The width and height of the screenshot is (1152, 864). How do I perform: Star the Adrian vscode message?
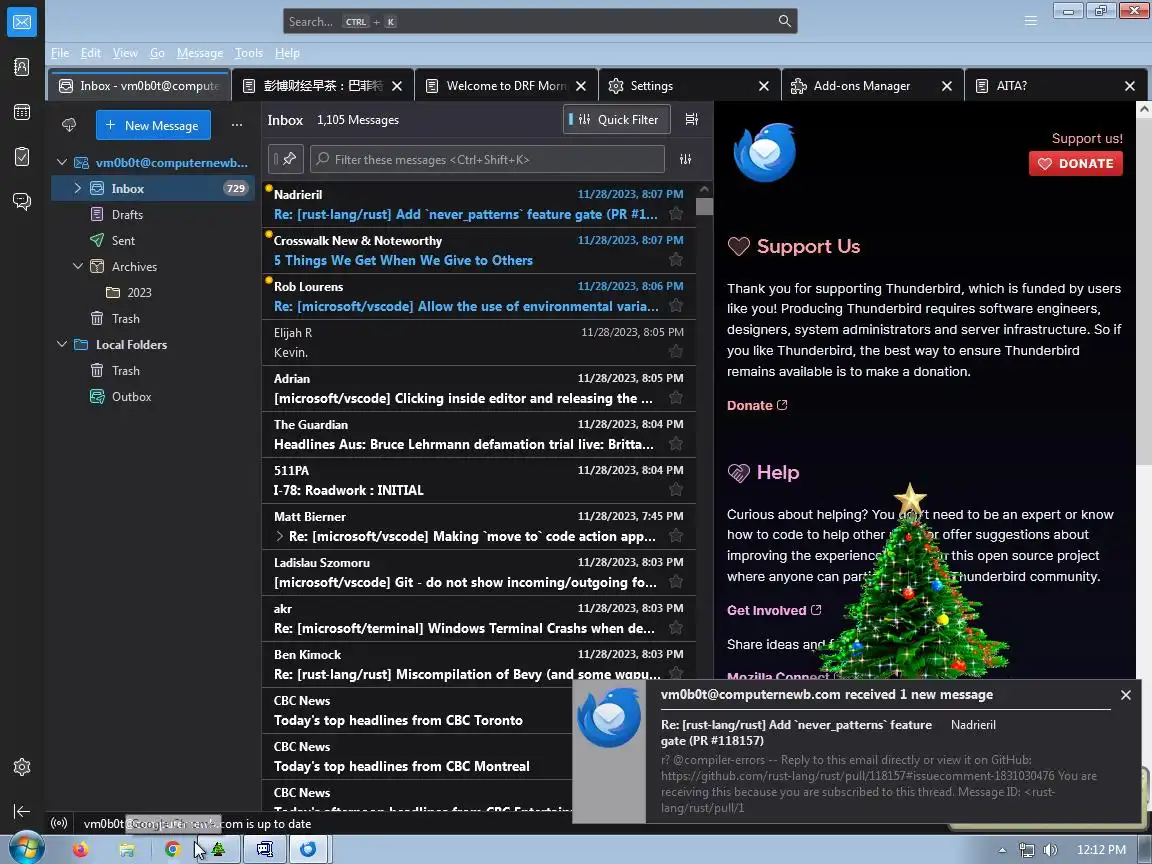676,397
